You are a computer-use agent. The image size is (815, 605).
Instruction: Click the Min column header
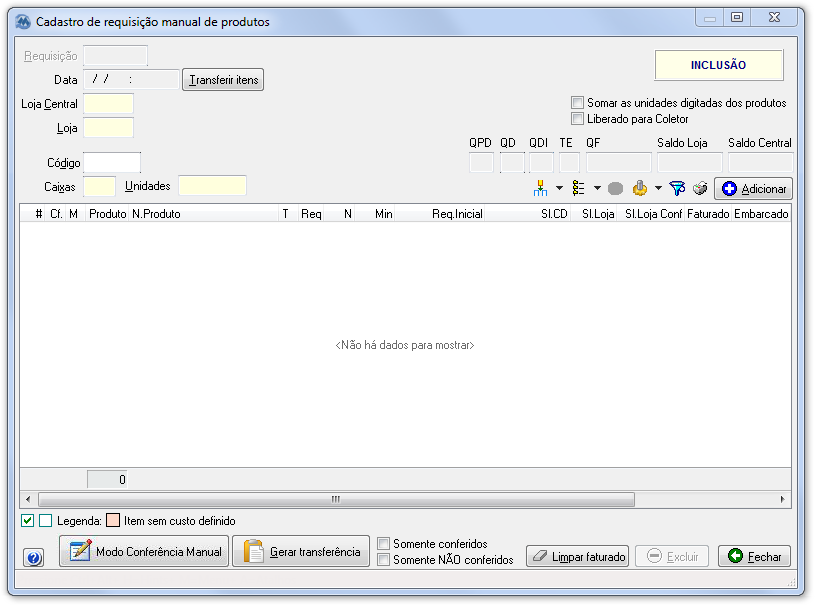tap(375, 214)
